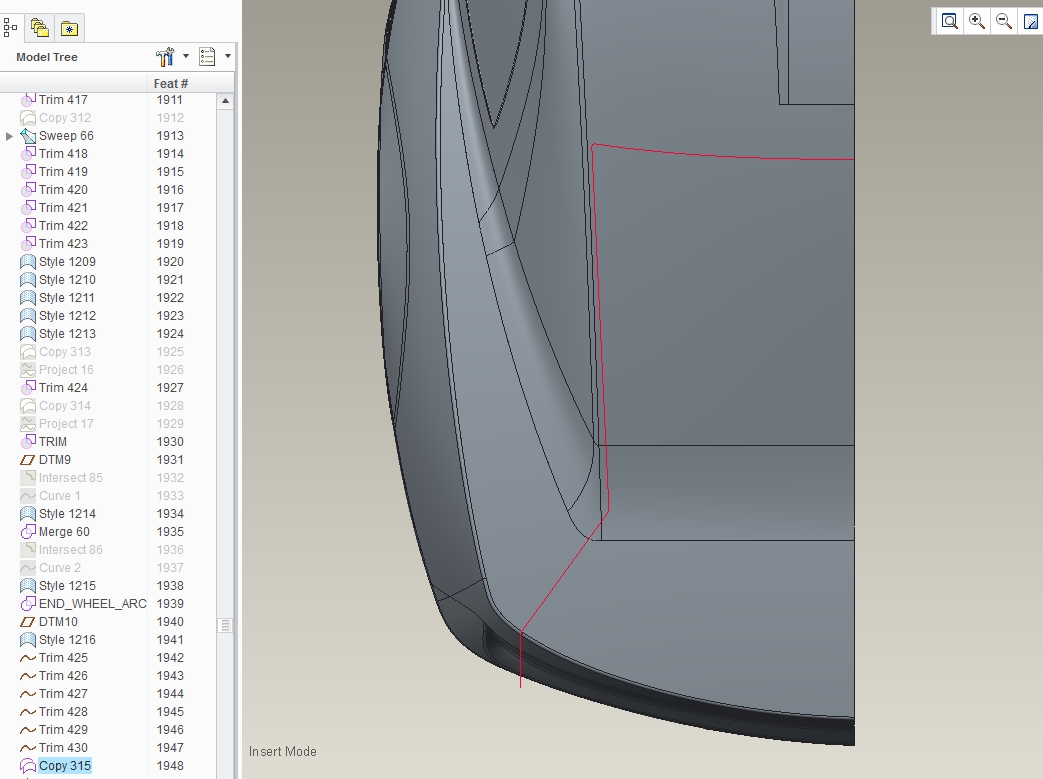
Task: Select the Trim 422 feature
Action: coord(63,226)
